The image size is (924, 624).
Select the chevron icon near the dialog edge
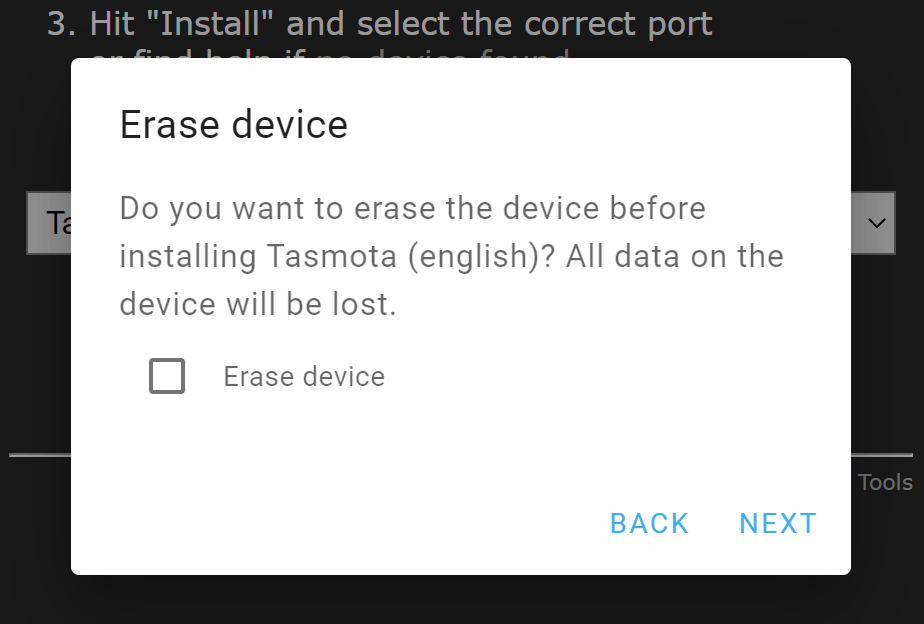tap(874, 222)
